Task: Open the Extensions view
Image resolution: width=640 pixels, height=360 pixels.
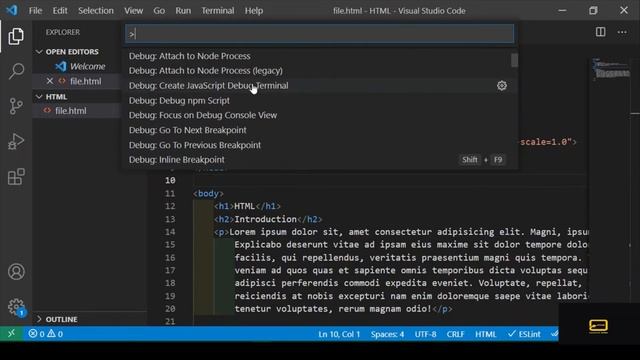Action: (16, 177)
